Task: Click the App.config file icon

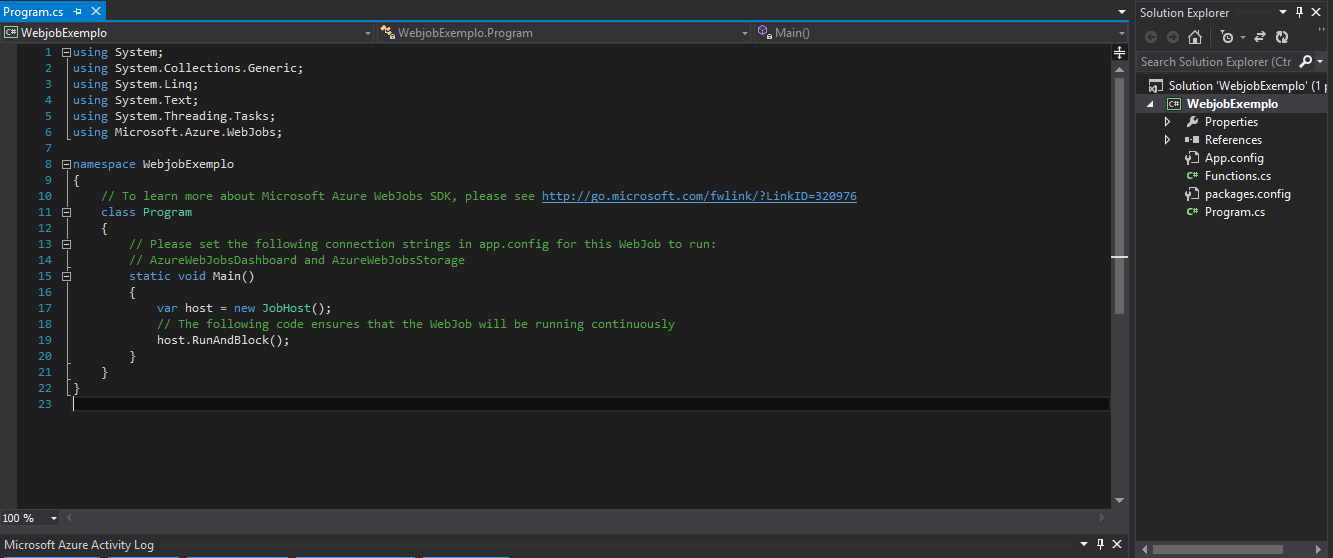Action: pos(1192,158)
